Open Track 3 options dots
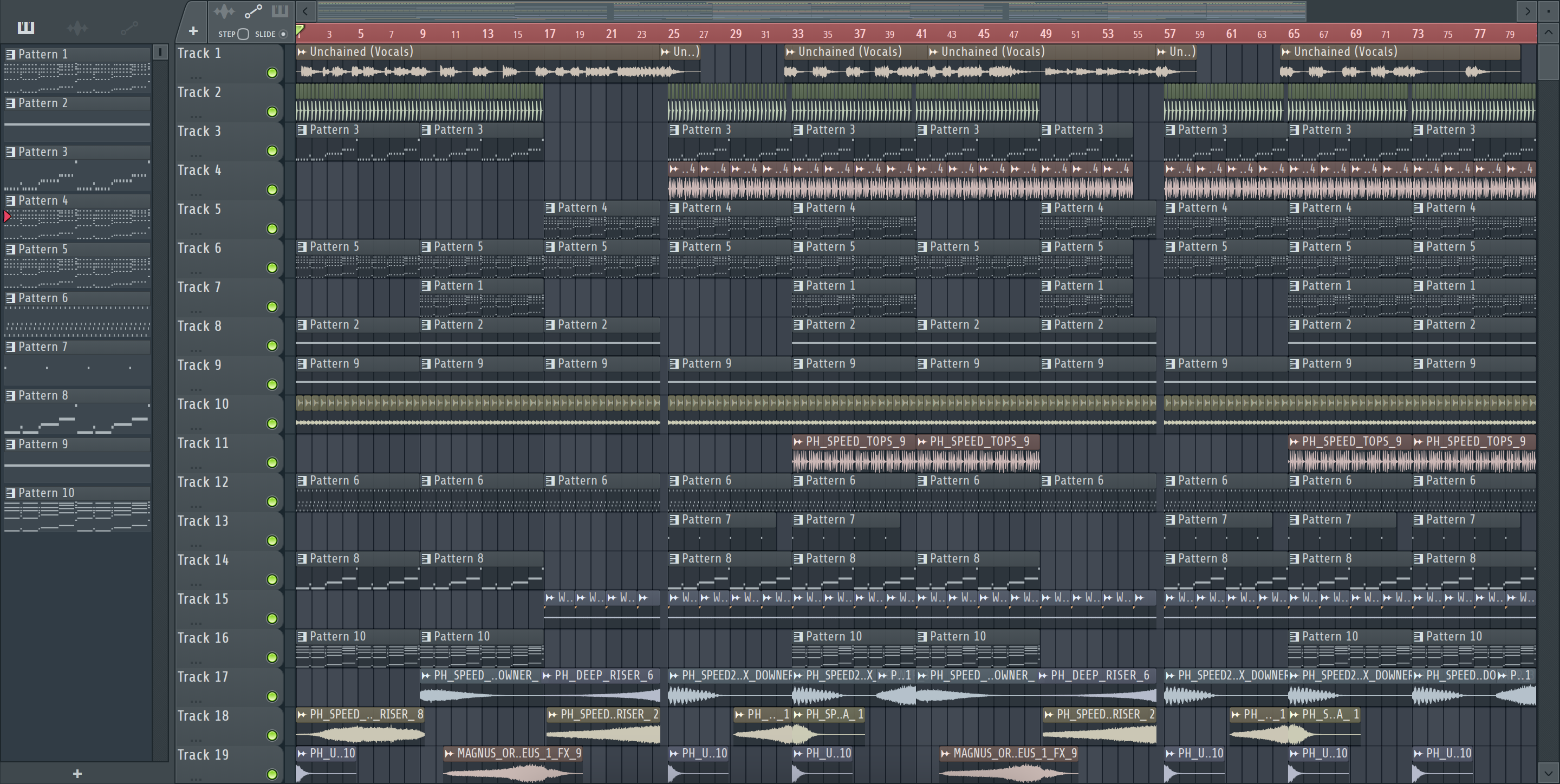The height and width of the screenshot is (784, 1560). [x=195, y=155]
